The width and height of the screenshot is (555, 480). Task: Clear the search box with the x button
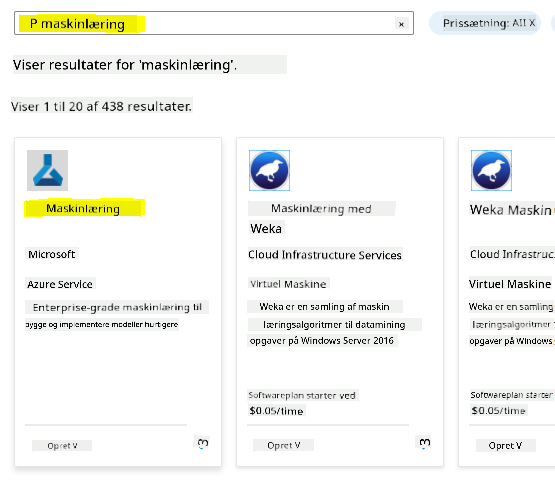401,24
